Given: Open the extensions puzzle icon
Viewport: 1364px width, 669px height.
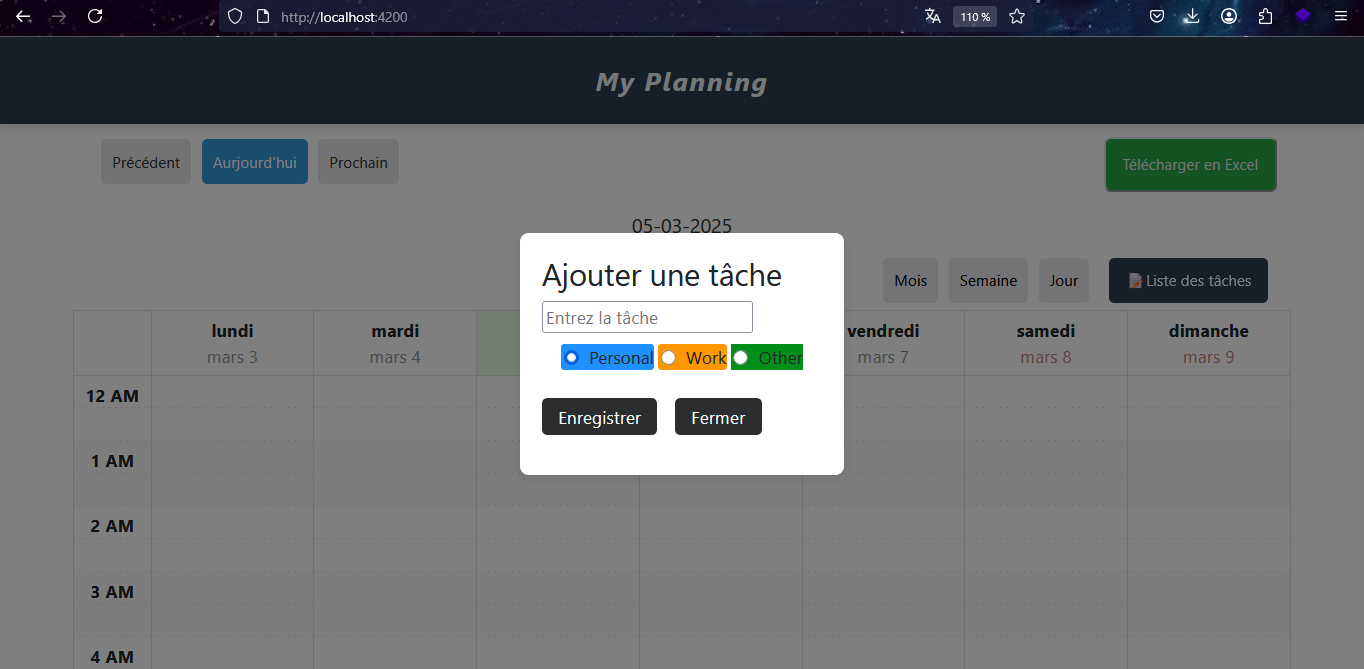Looking at the screenshot, I should click(1265, 16).
